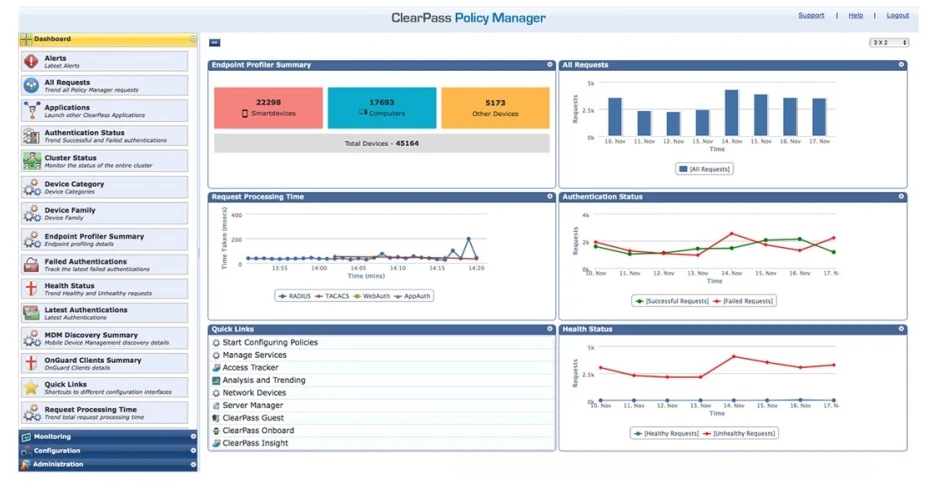Click the Logout link

click(x=898, y=15)
